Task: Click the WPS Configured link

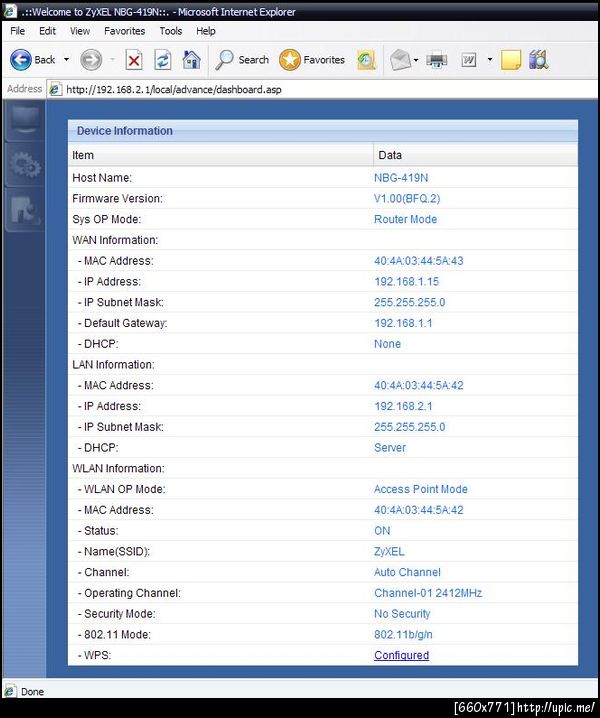Action: click(402, 655)
